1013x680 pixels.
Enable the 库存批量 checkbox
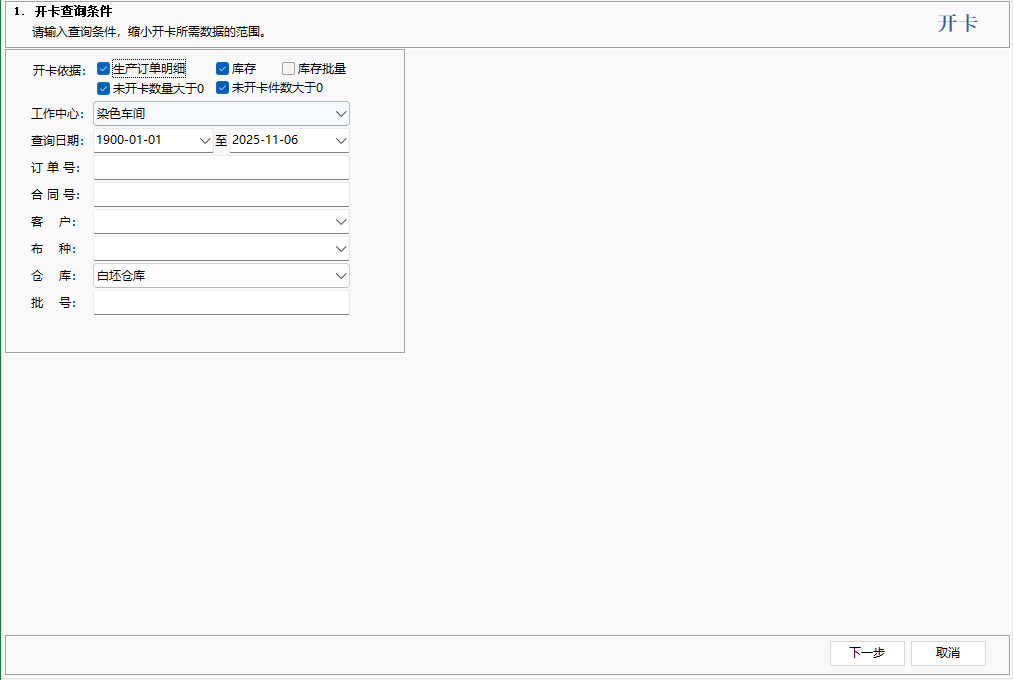click(289, 69)
